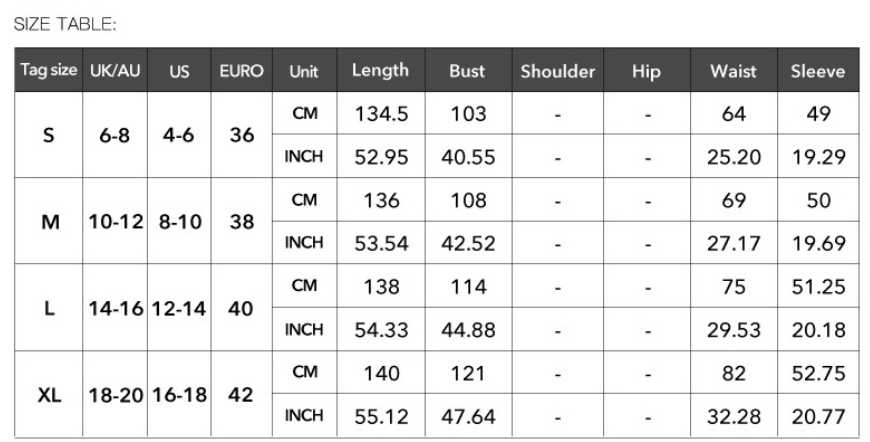Click the 55.12 length inch value
870x442 pixels.
pyautogui.click(x=381, y=416)
